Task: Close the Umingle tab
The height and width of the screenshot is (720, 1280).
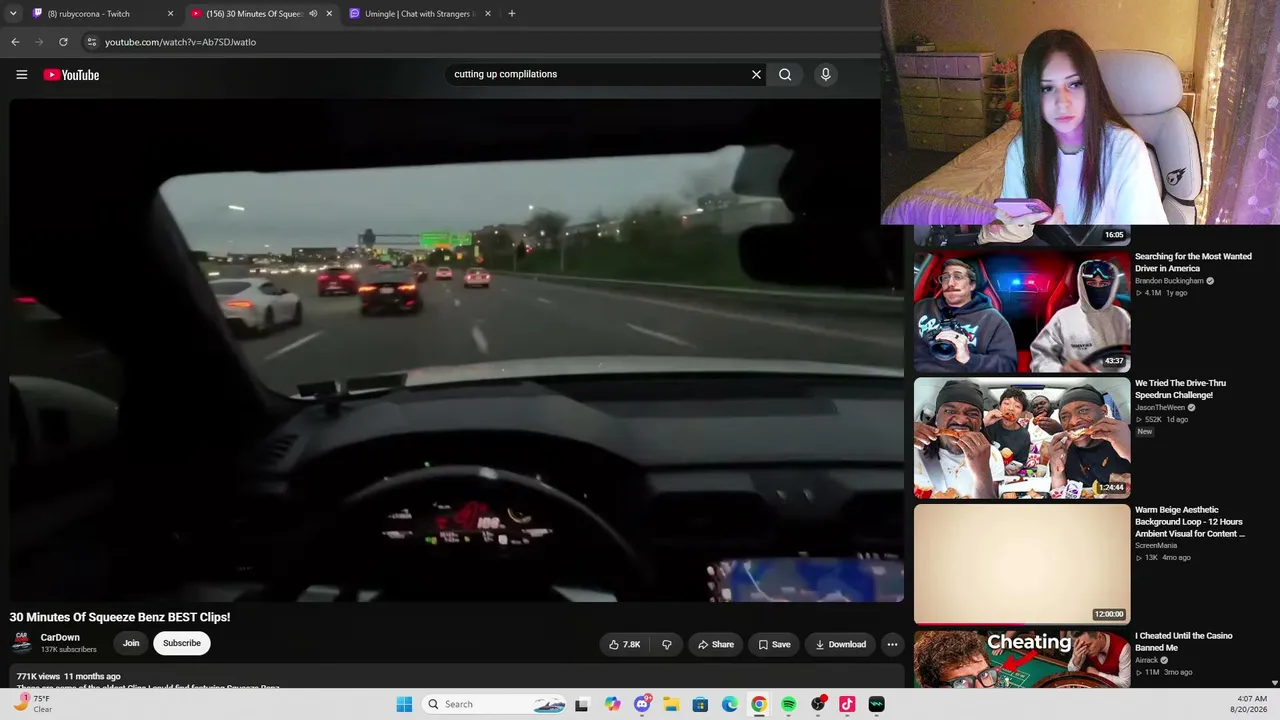Action: (x=487, y=14)
